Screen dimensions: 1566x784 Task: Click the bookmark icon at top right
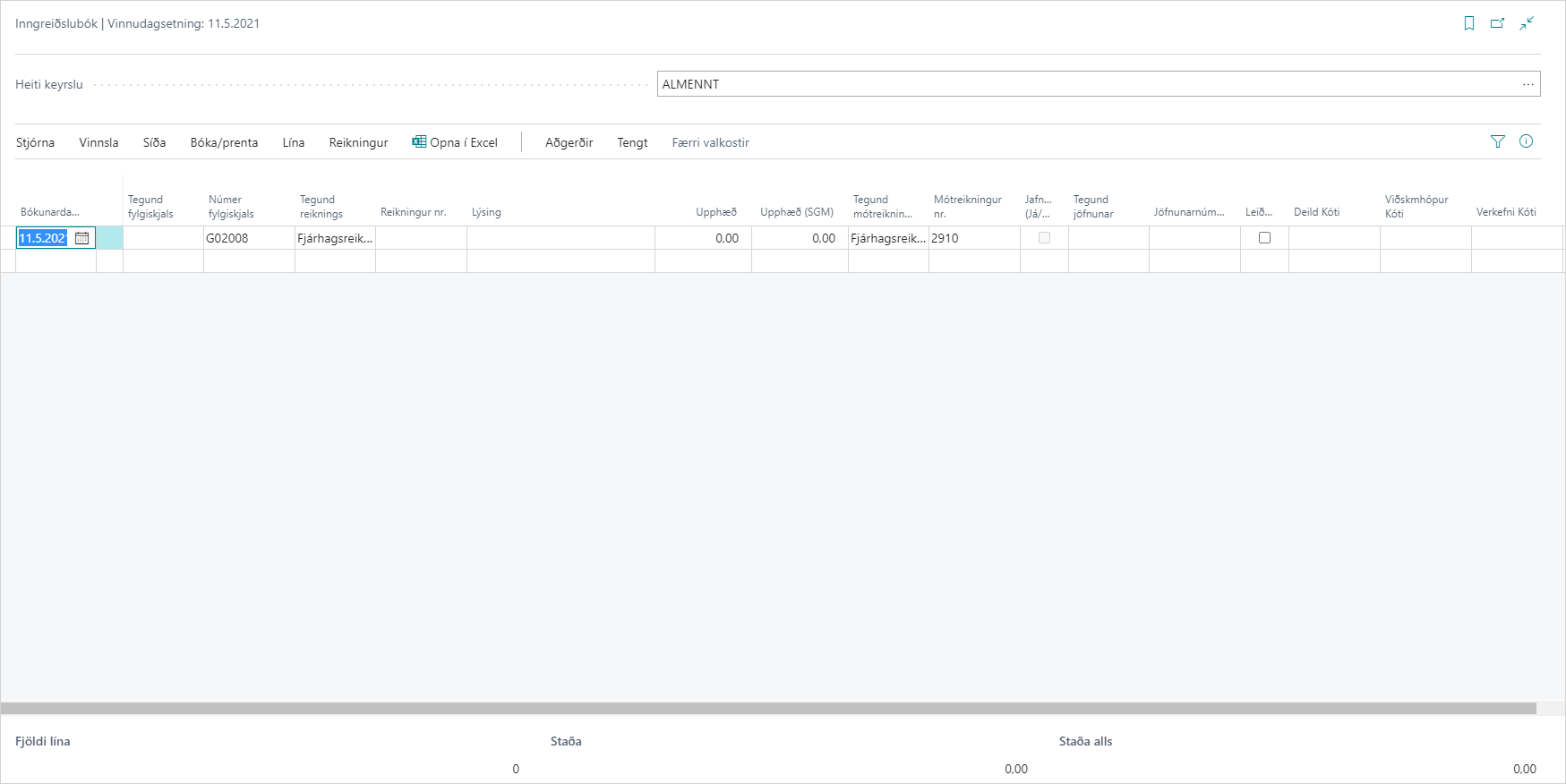1469,23
